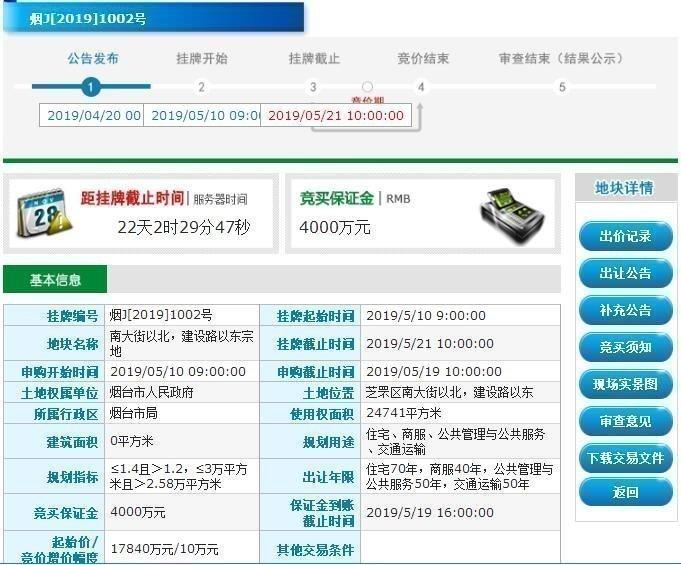Viewport: 681px width, 565px height.
Task: Click the 公告发布 stage label
Action: click(x=93, y=58)
